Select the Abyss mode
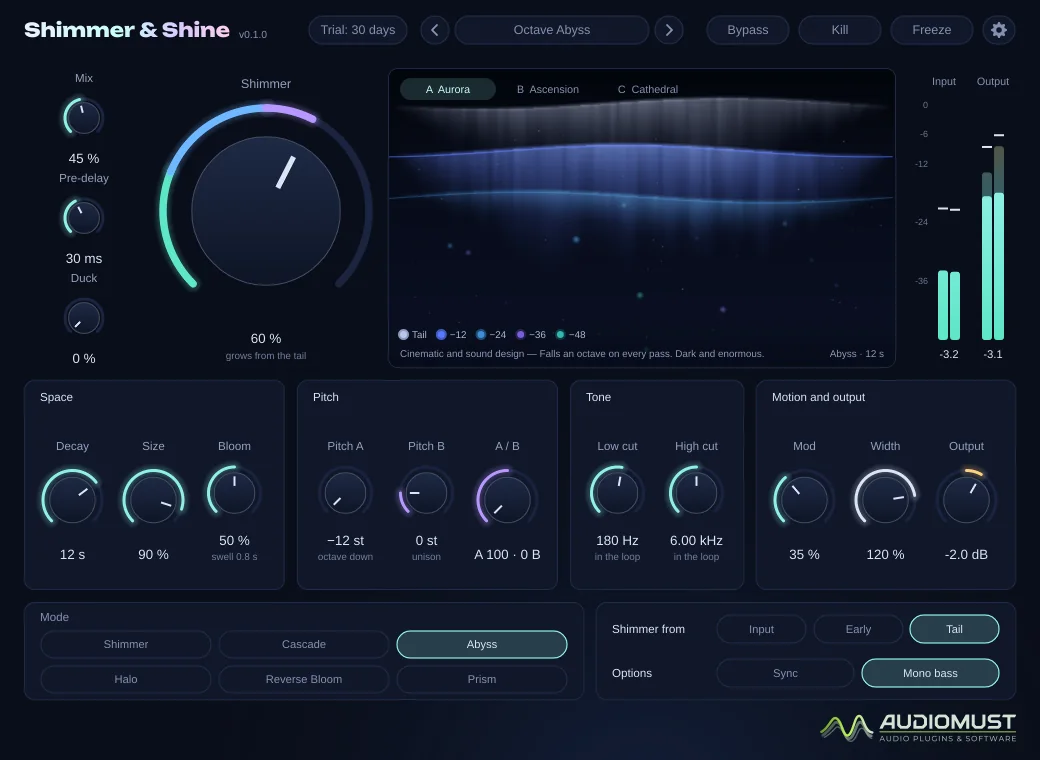1040x760 pixels. (482, 644)
